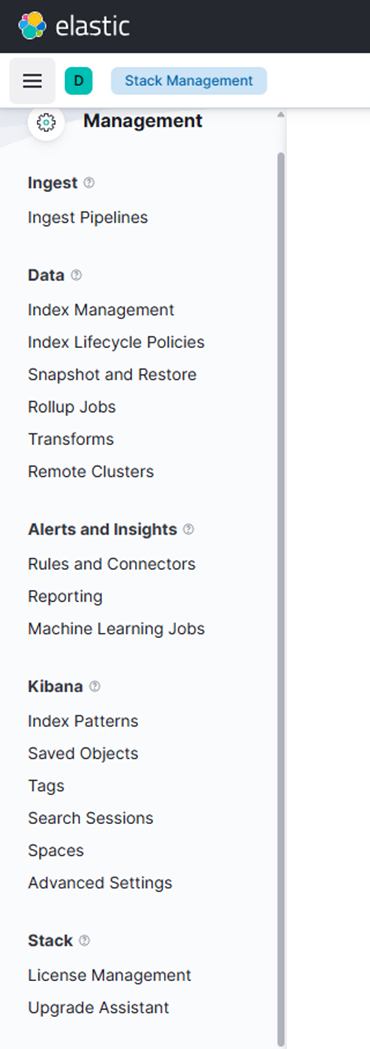
Task: Open Rules and Connectors
Action: [x=112, y=564]
